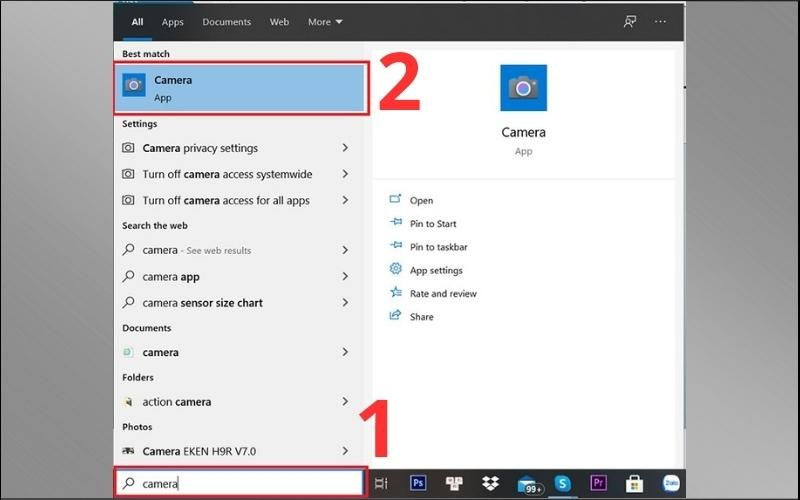The image size is (800, 500).
Task: Switch to the Apps search tab
Action: (x=173, y=21)
